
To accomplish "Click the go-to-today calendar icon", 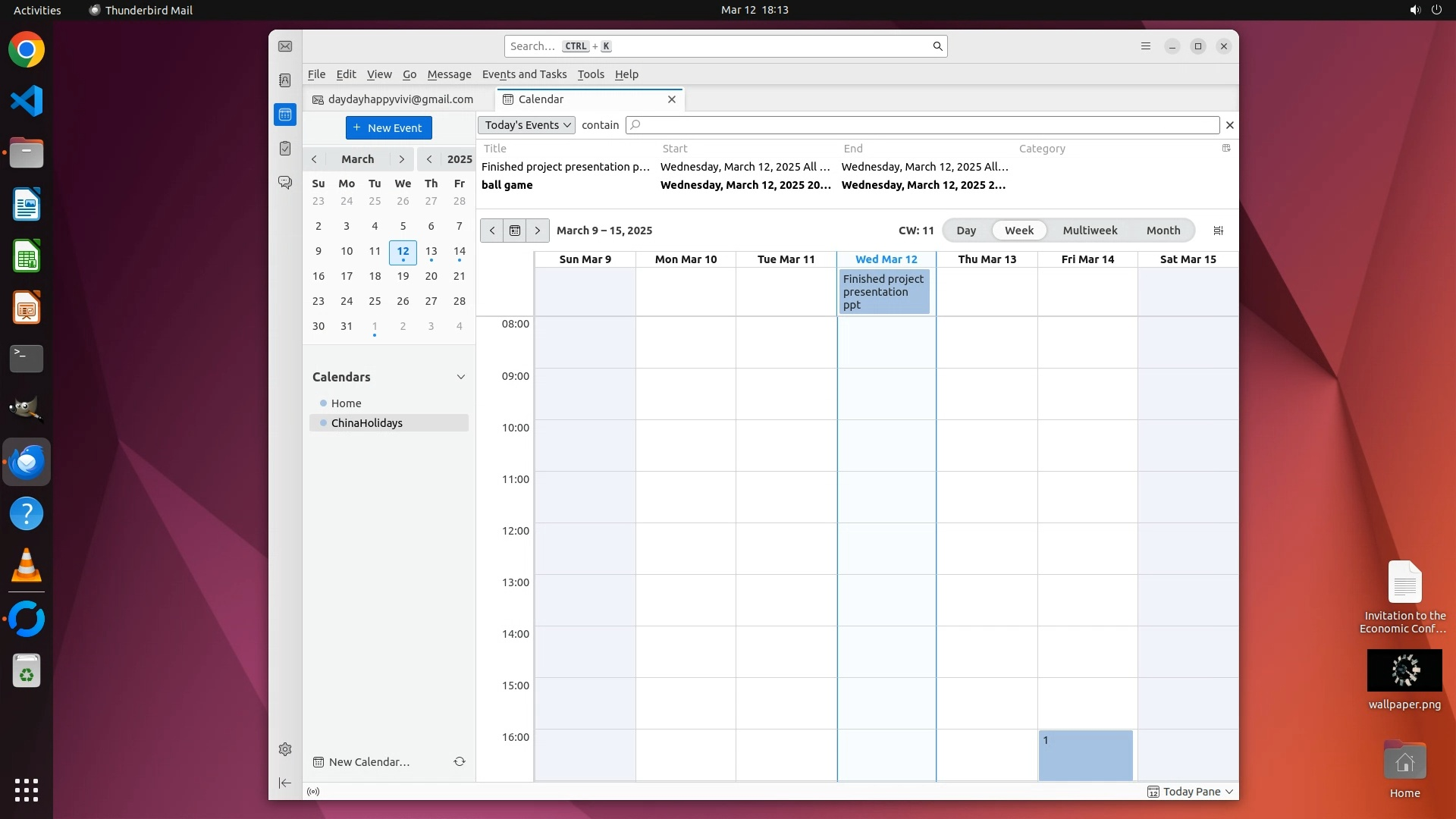I will click(x=515, y=231).
